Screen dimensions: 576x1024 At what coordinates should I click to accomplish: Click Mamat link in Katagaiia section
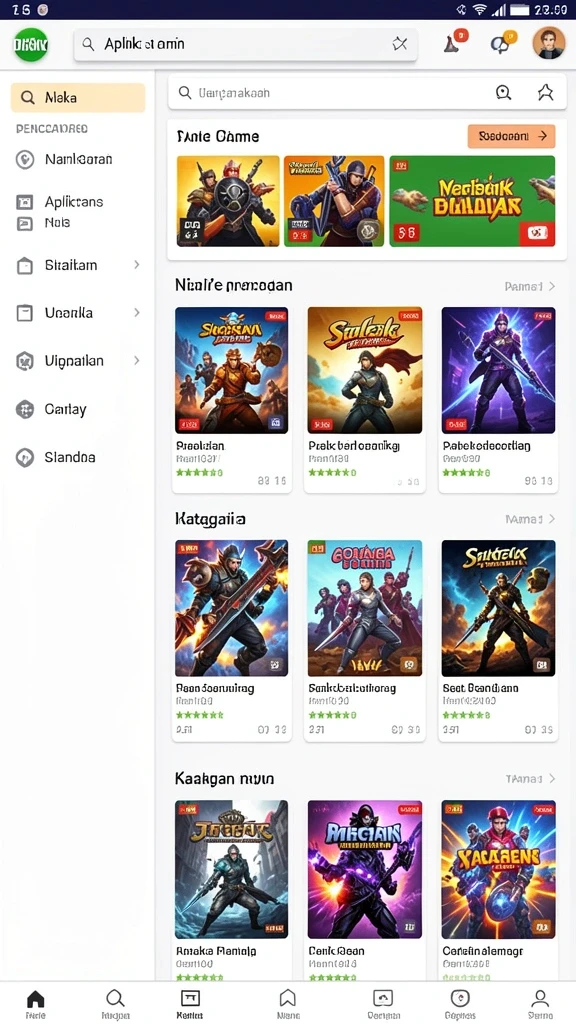[x=529, y=519]
